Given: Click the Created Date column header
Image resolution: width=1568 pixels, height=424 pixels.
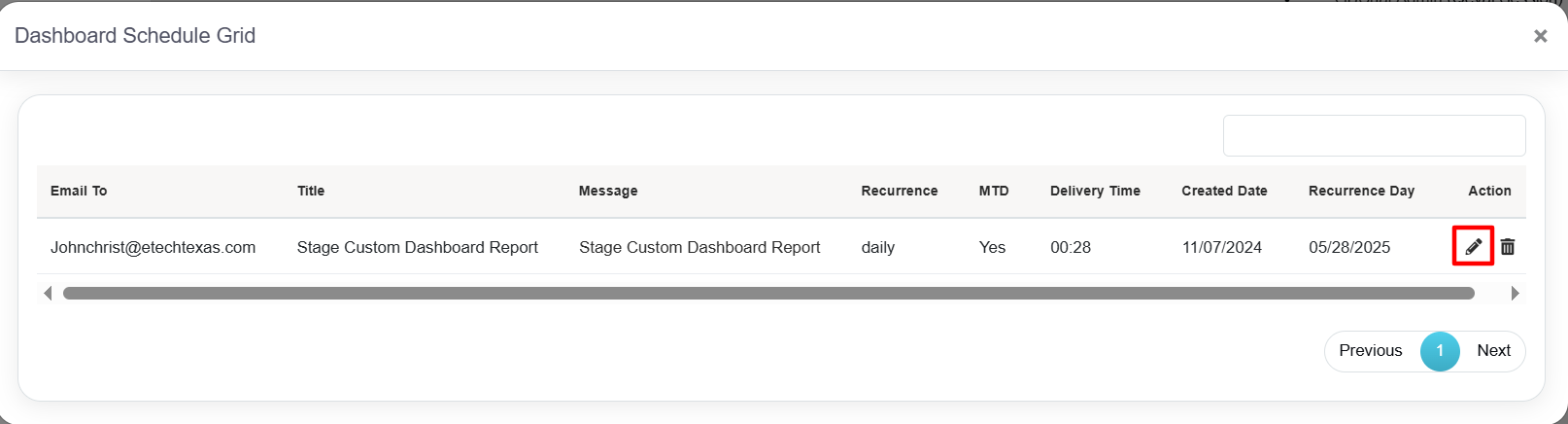Looking at the screenshot, I should tap(1224, 191).
